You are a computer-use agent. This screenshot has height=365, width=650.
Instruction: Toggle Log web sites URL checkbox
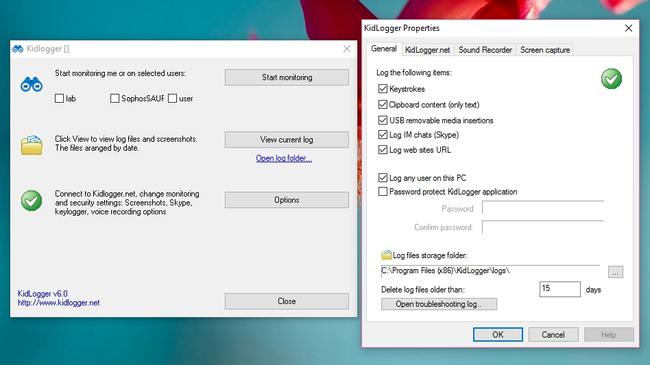(383, 150)
